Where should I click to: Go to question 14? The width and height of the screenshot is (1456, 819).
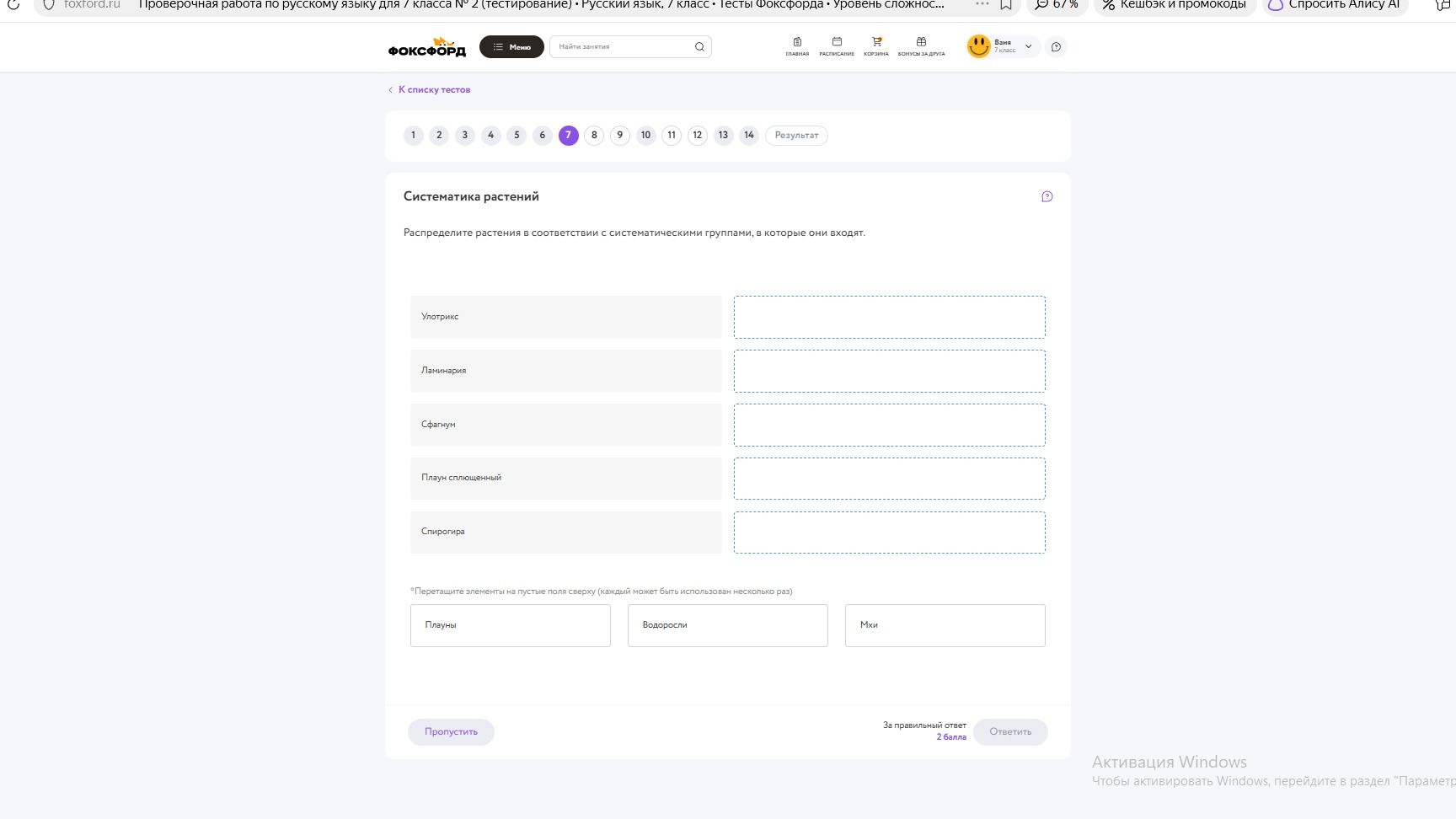click(x=749, y=136)
